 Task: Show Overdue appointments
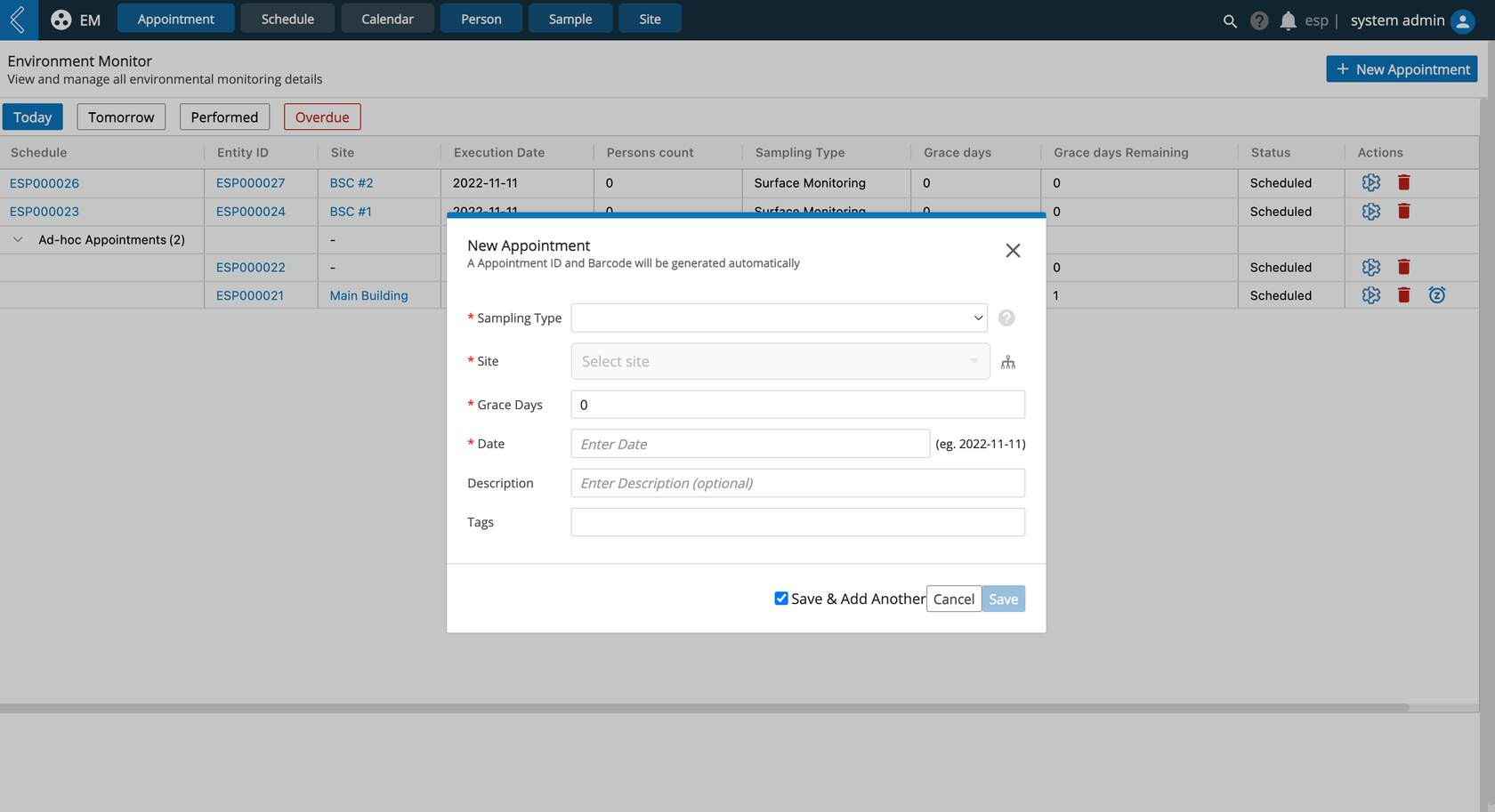tap(322, 117)
